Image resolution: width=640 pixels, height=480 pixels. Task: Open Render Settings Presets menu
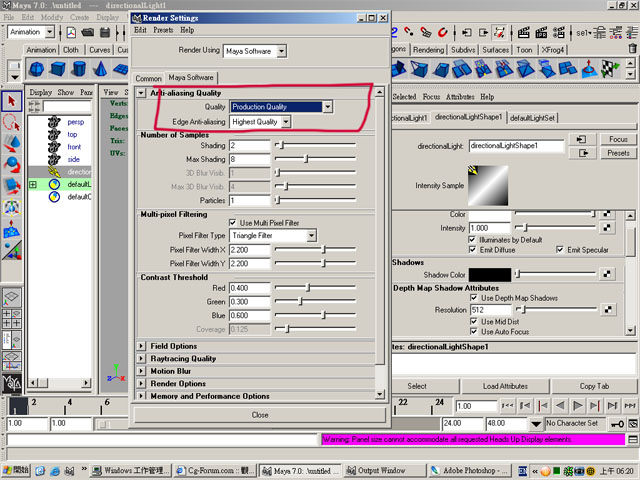163,30
